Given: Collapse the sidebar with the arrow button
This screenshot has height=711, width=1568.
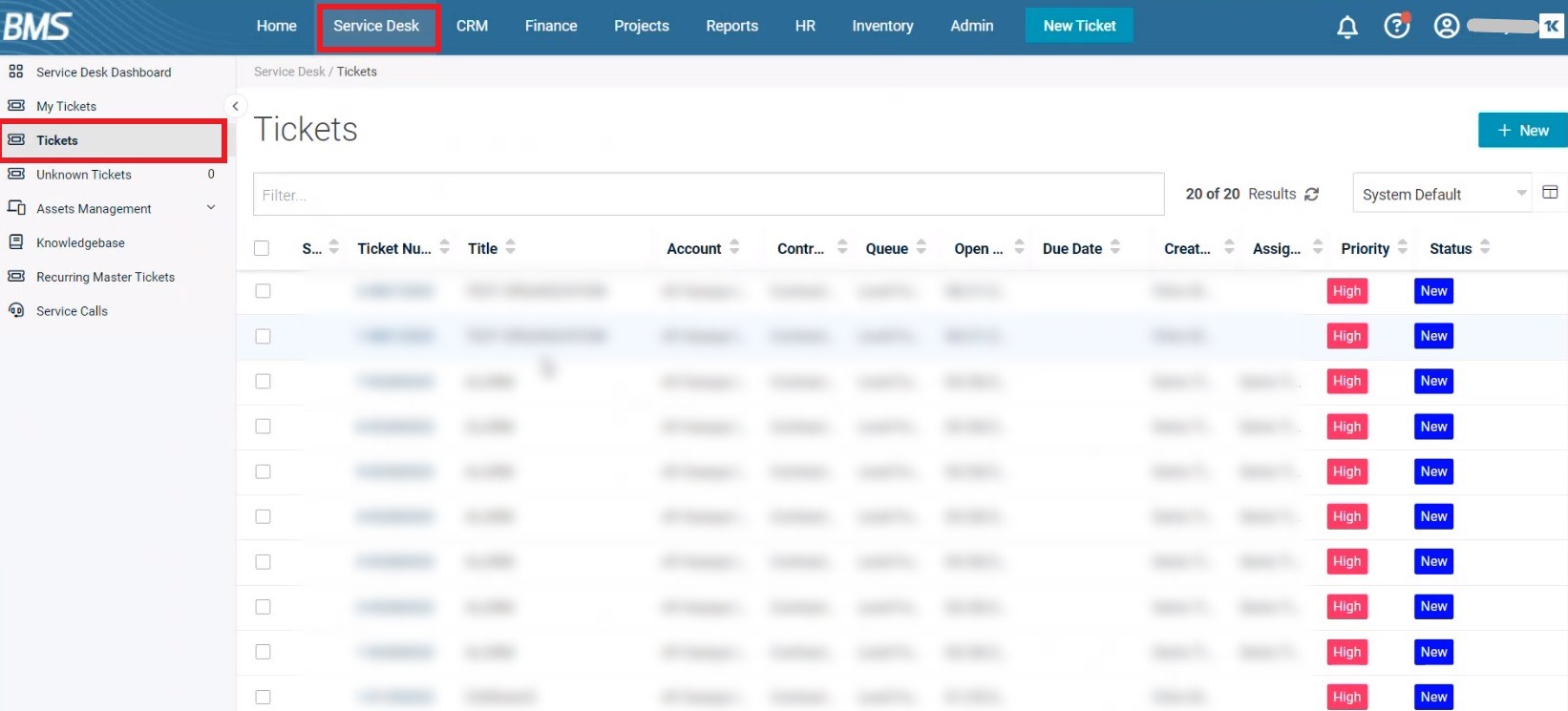Looking at the screenshot, I should 235,106.
